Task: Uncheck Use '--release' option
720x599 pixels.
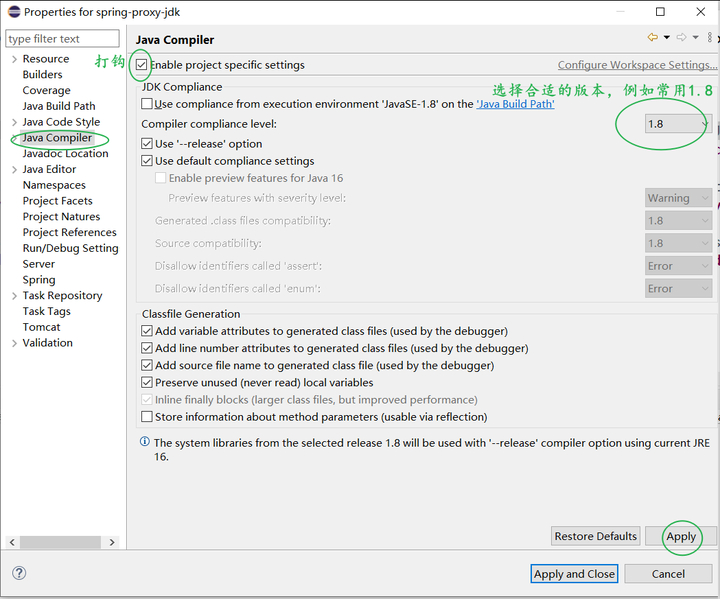Action: 148,144
